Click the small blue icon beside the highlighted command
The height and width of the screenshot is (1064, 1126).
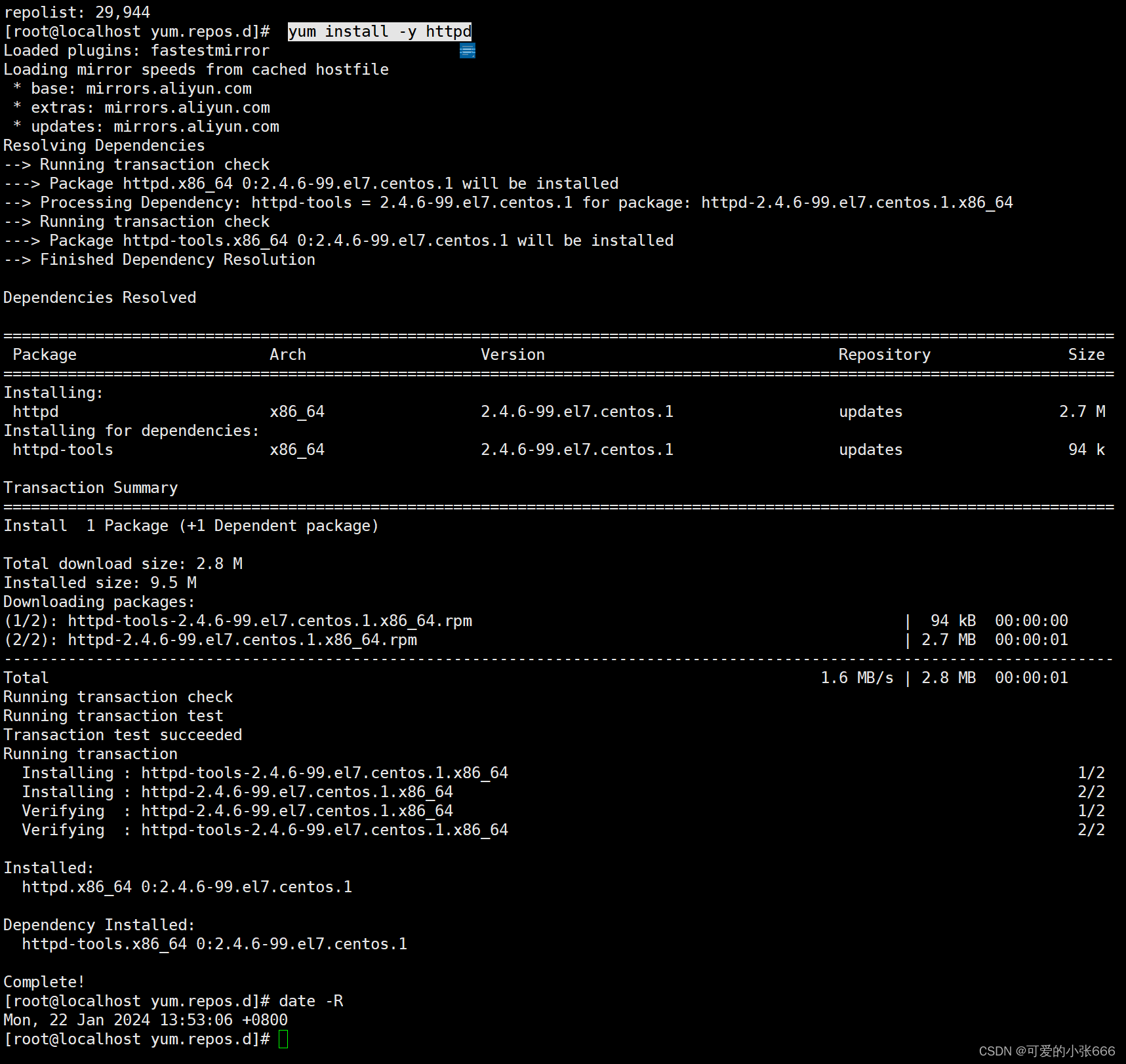point(468,50)
